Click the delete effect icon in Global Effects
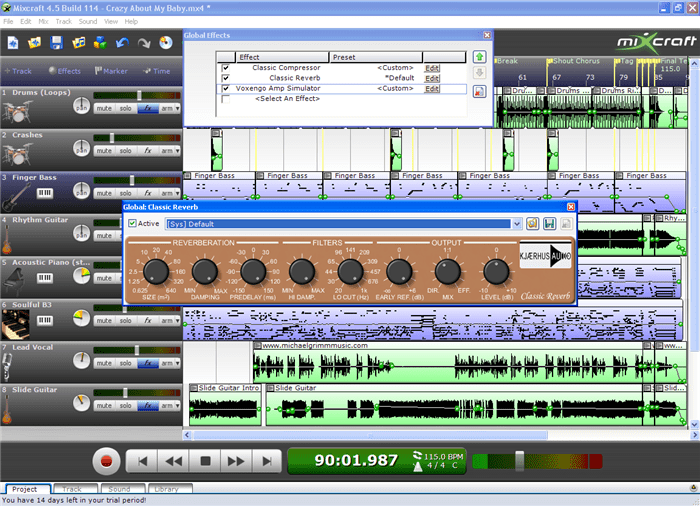 click(479, 92)
